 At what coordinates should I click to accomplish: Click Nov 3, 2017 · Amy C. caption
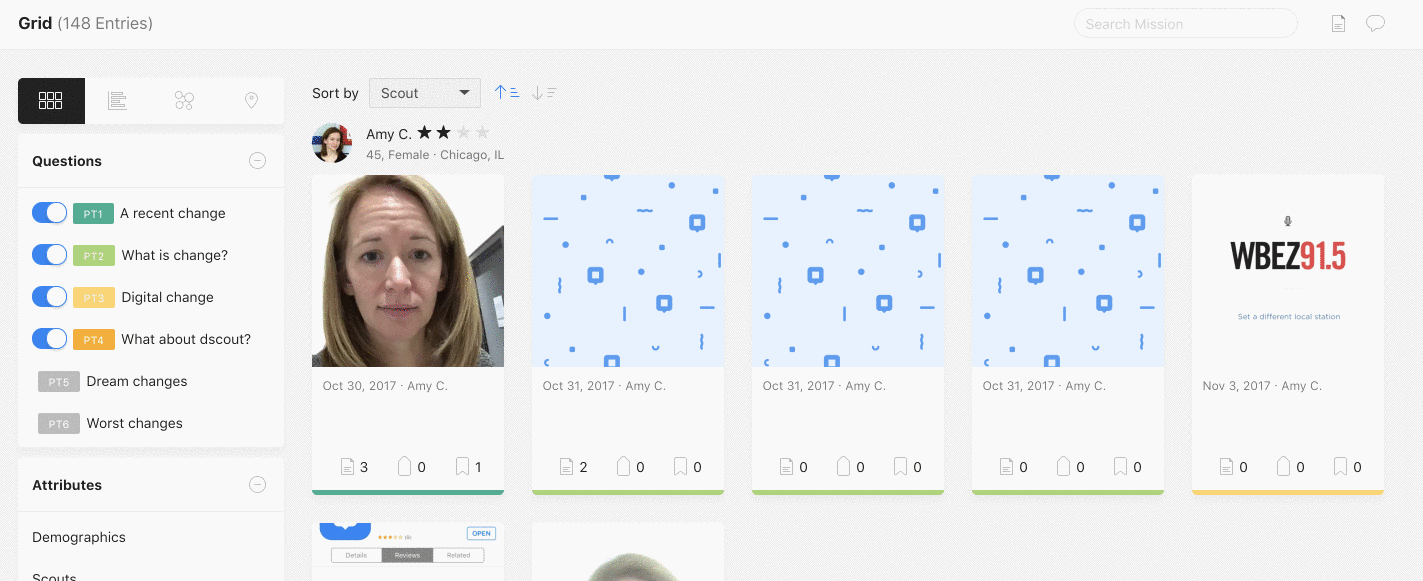point(1262,386)
